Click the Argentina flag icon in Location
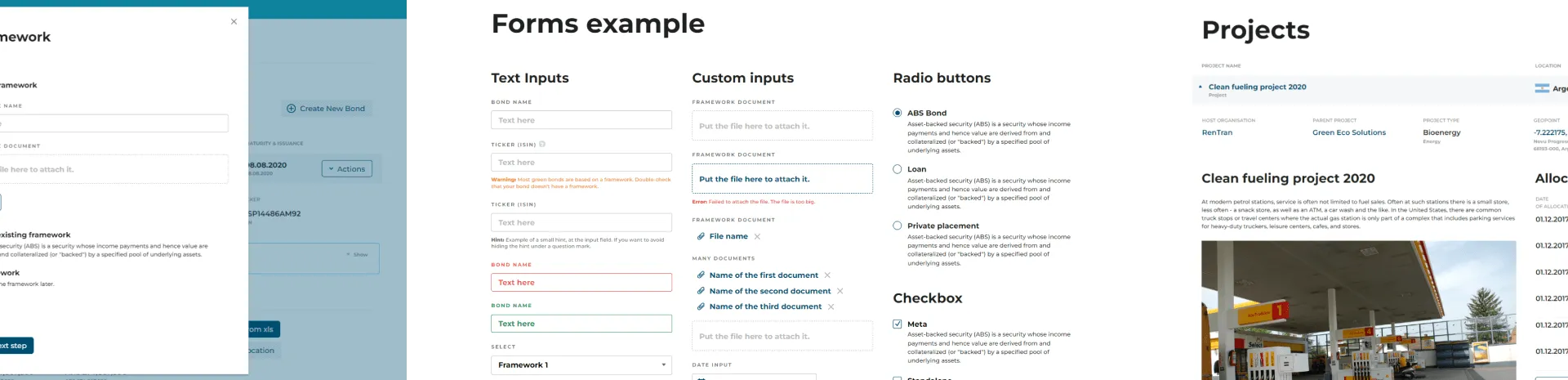Image resolution: width=1568 pixels, height=380 pixels. coord(1542,88)
